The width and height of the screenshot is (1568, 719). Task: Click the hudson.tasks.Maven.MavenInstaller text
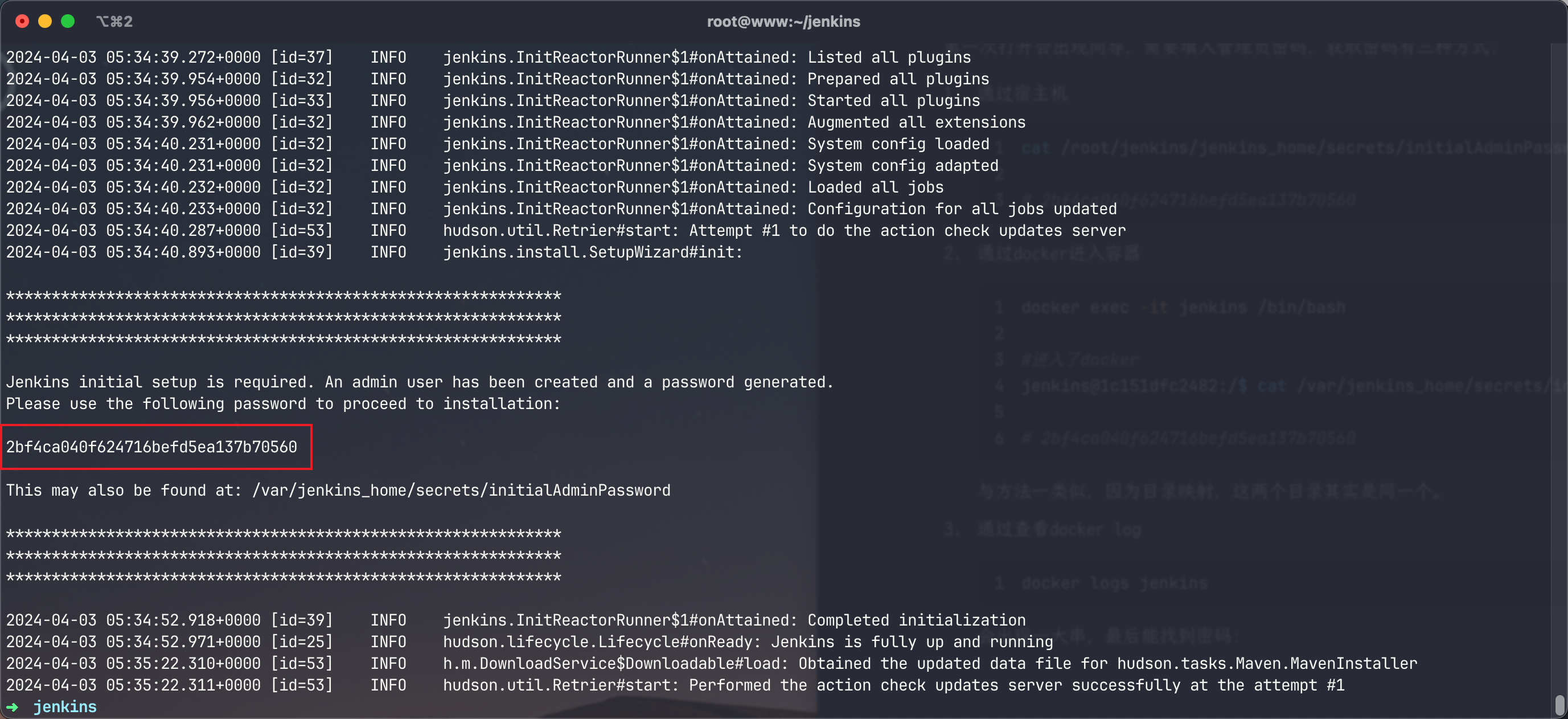pos(1267,663)
